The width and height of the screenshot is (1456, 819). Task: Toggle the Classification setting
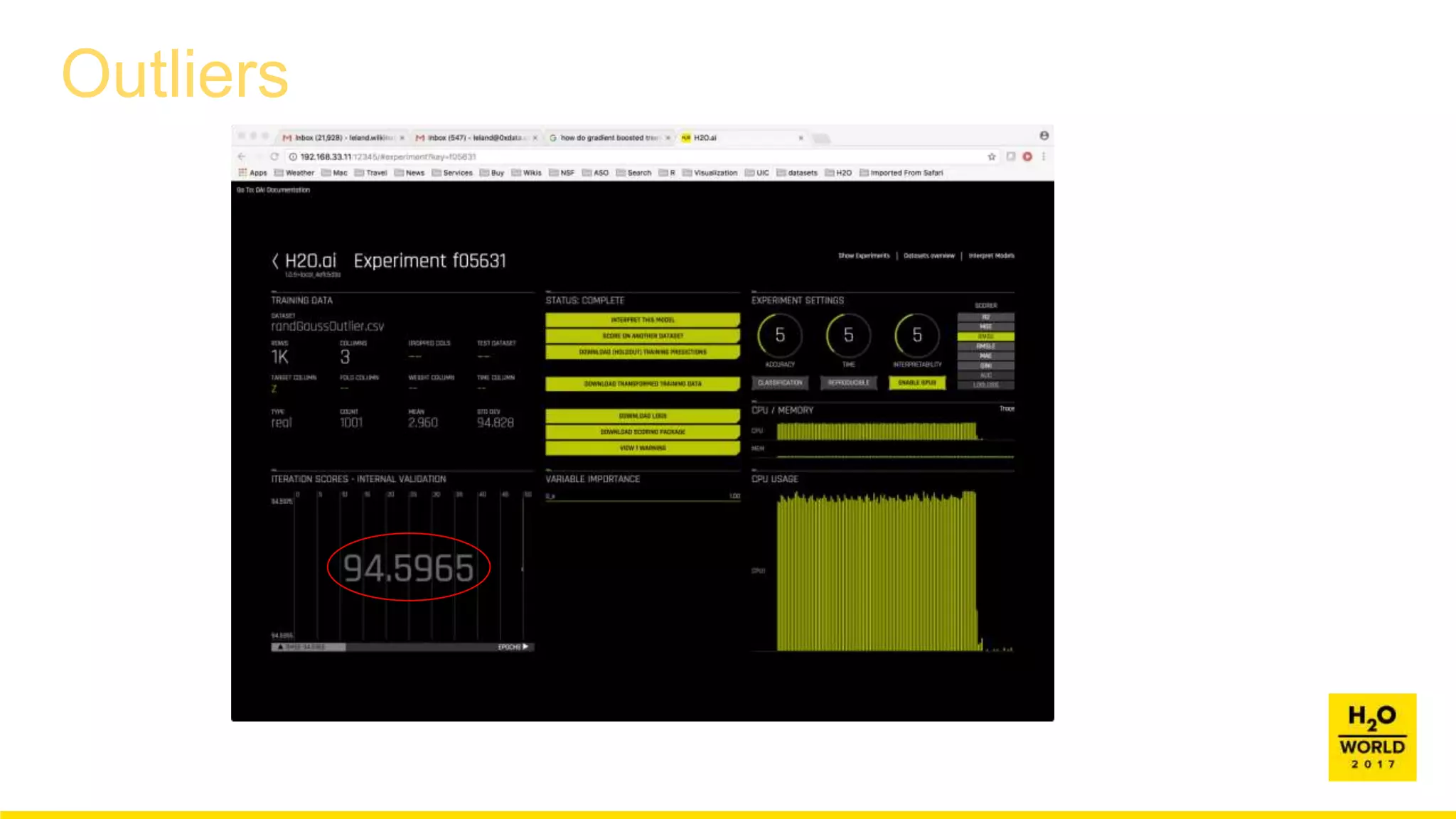[x=780, y=383]
